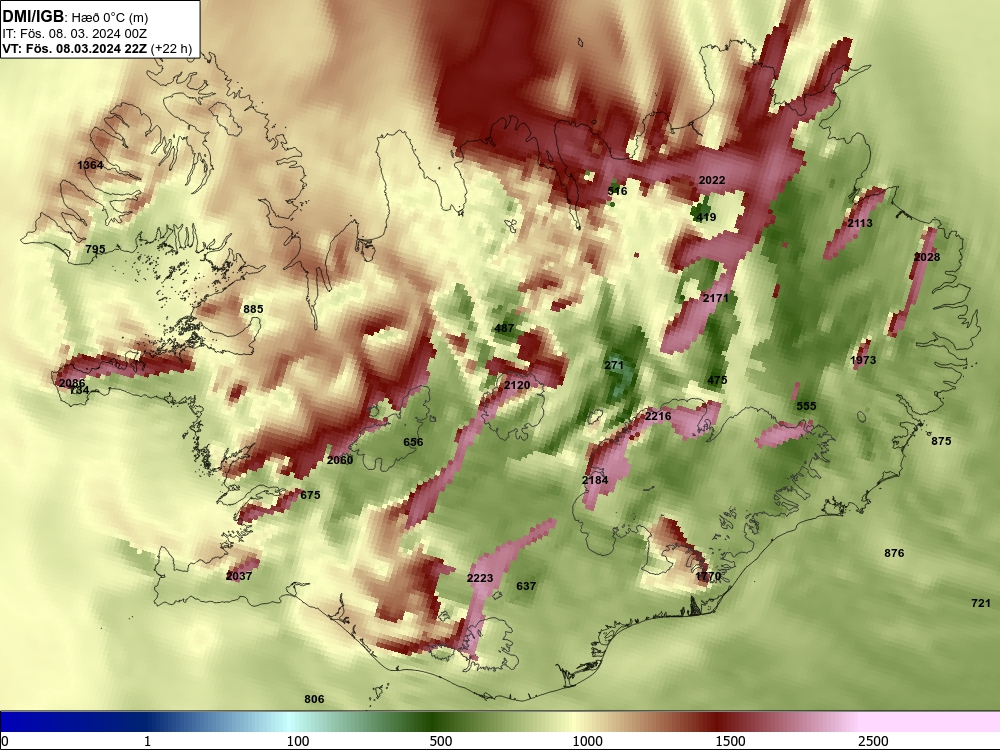1000x750 pixels.
Task: Click the legend label 0
Action: [5, 741]
